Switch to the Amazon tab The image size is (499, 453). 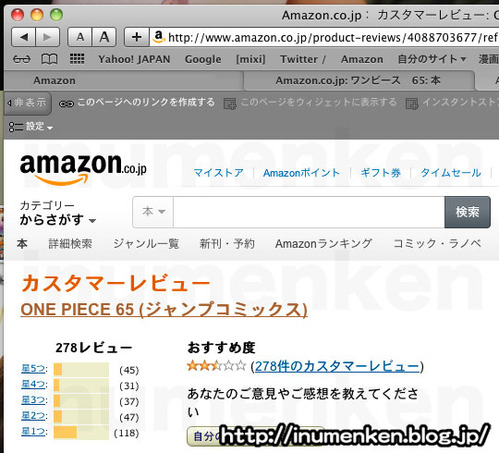(x=124, y=80)
